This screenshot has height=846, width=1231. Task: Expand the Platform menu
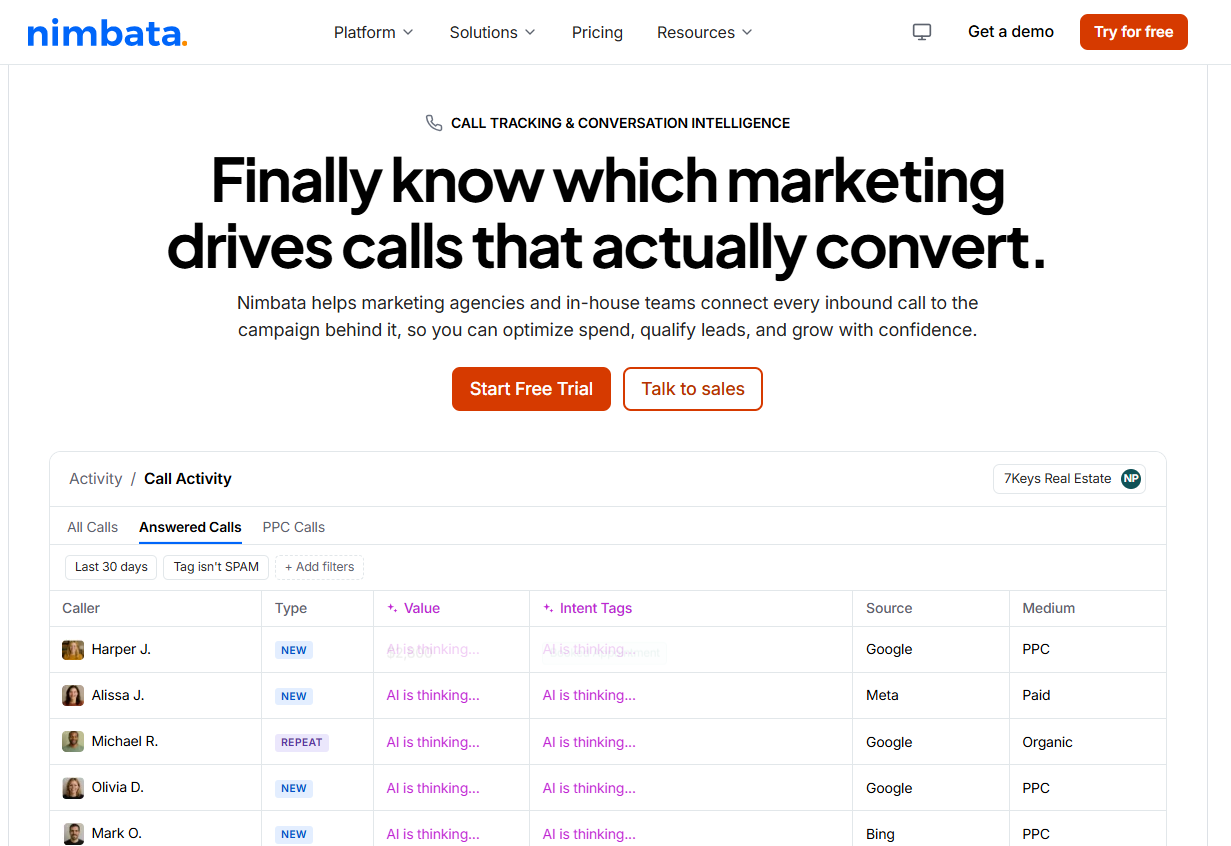click(x=373, y=32)
